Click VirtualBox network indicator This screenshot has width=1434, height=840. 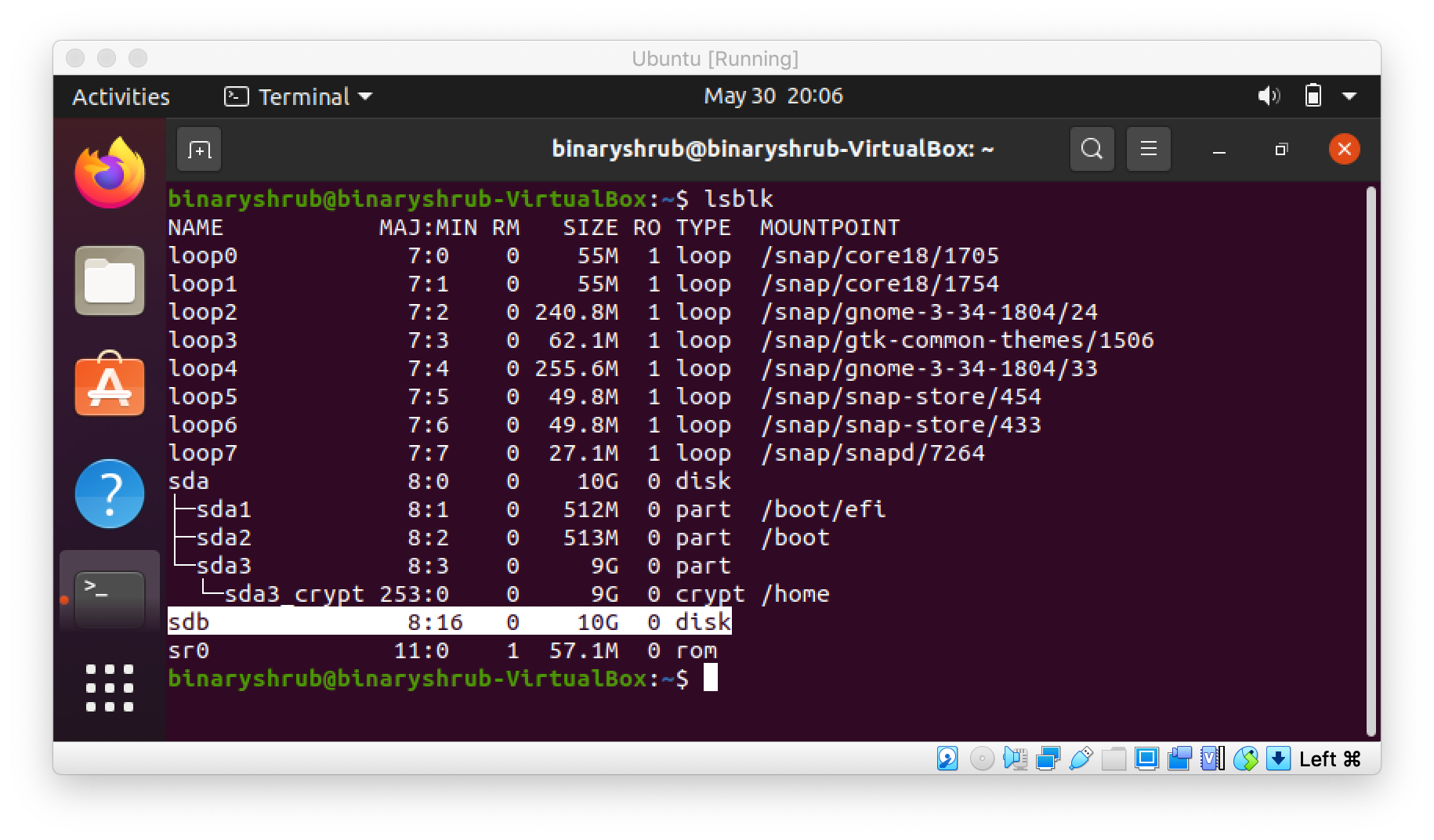pos(1048,759)
